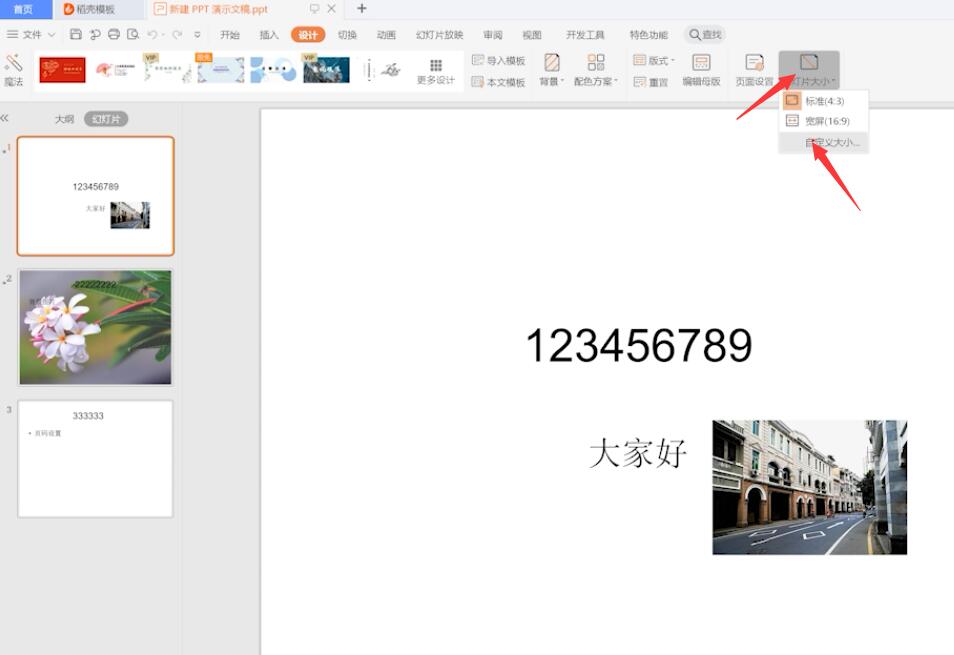Switch to the 视图 ribbon tab

(532, 35)
